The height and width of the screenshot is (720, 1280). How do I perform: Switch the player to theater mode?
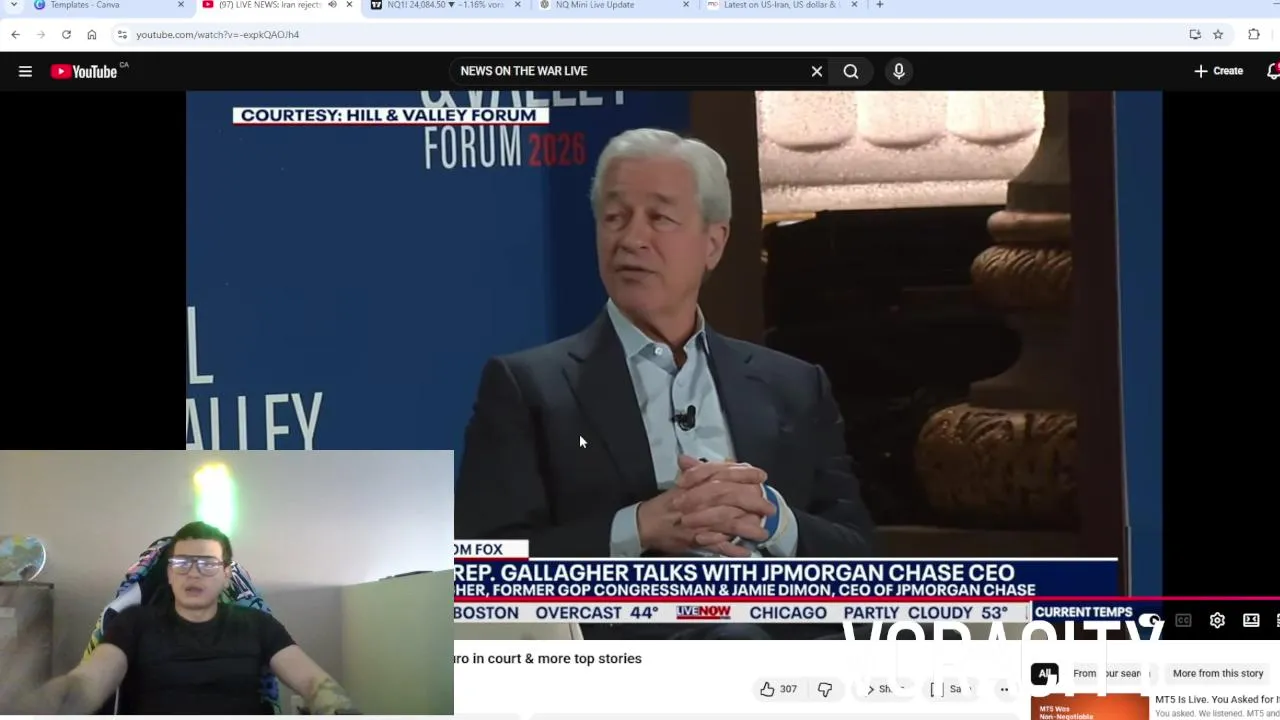point(1251,620)
